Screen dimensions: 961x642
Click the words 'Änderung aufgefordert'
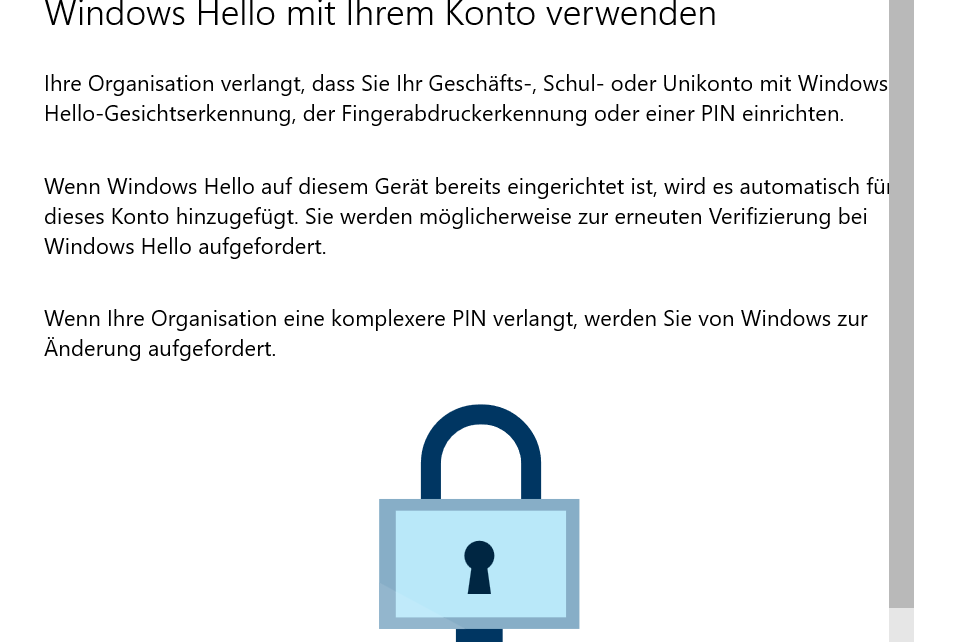pyautogui.click(x=160, y=349)
